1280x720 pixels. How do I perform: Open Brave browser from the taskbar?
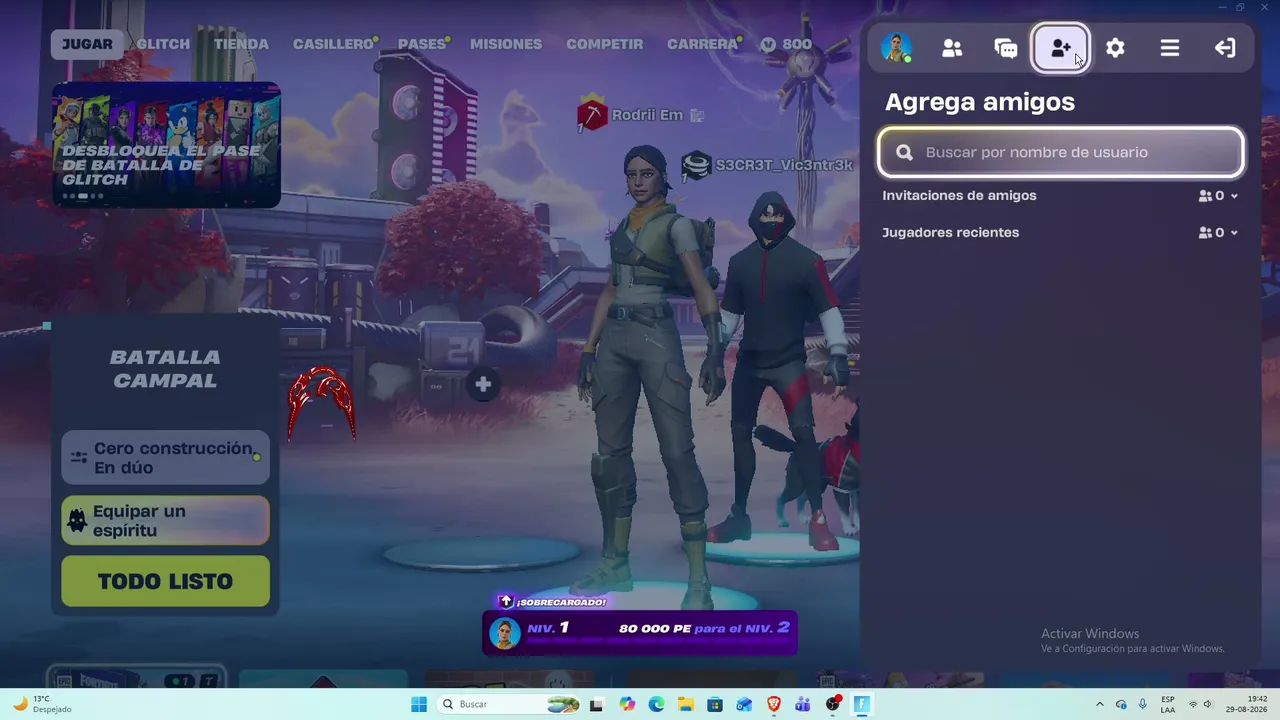tap(774, 704)
